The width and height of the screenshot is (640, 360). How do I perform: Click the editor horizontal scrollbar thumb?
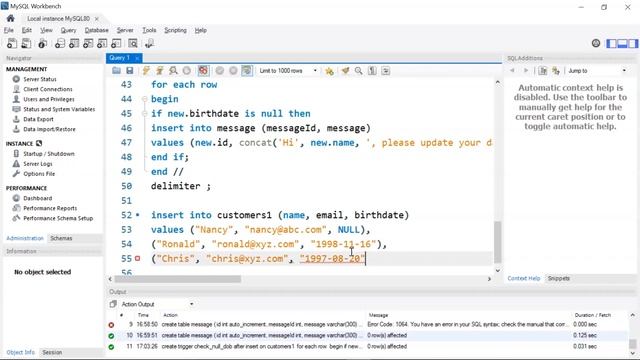[x=178, y=279]
